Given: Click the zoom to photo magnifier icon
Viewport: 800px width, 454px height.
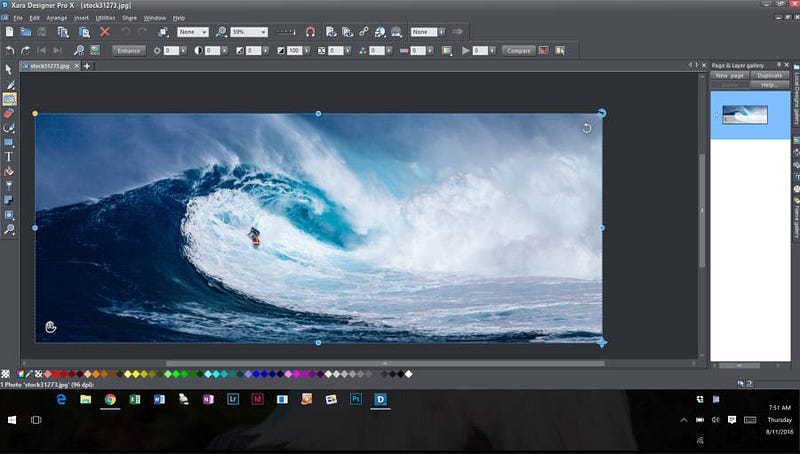Looking at the screenshot, I should pyautogui.click(x=79, y=50).
